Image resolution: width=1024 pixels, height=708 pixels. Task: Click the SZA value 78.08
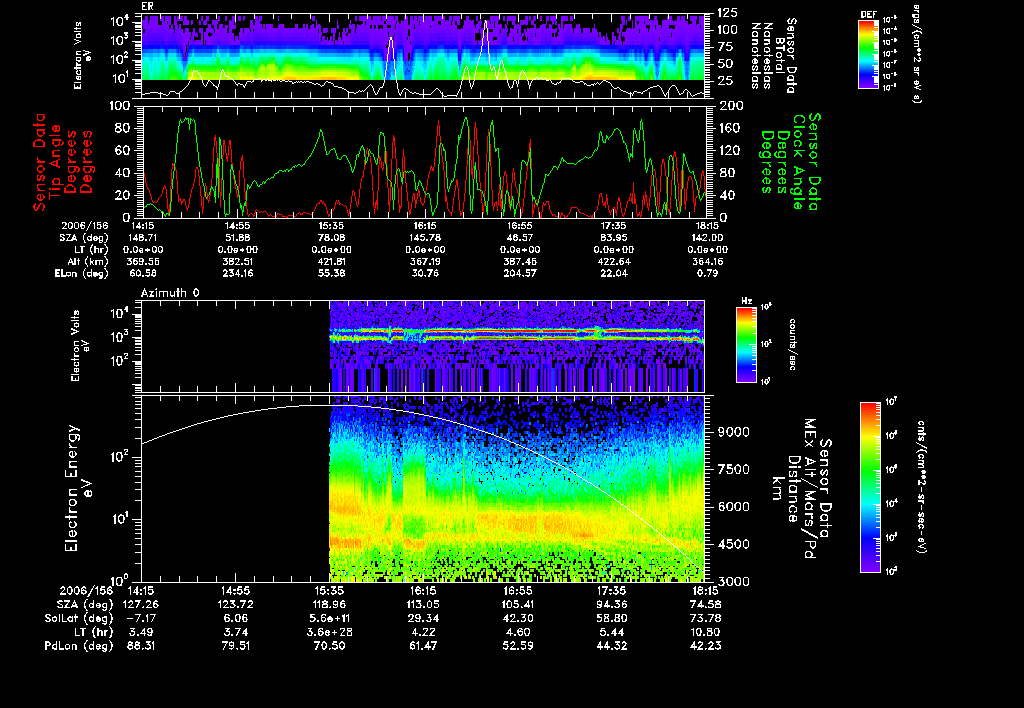332,238
